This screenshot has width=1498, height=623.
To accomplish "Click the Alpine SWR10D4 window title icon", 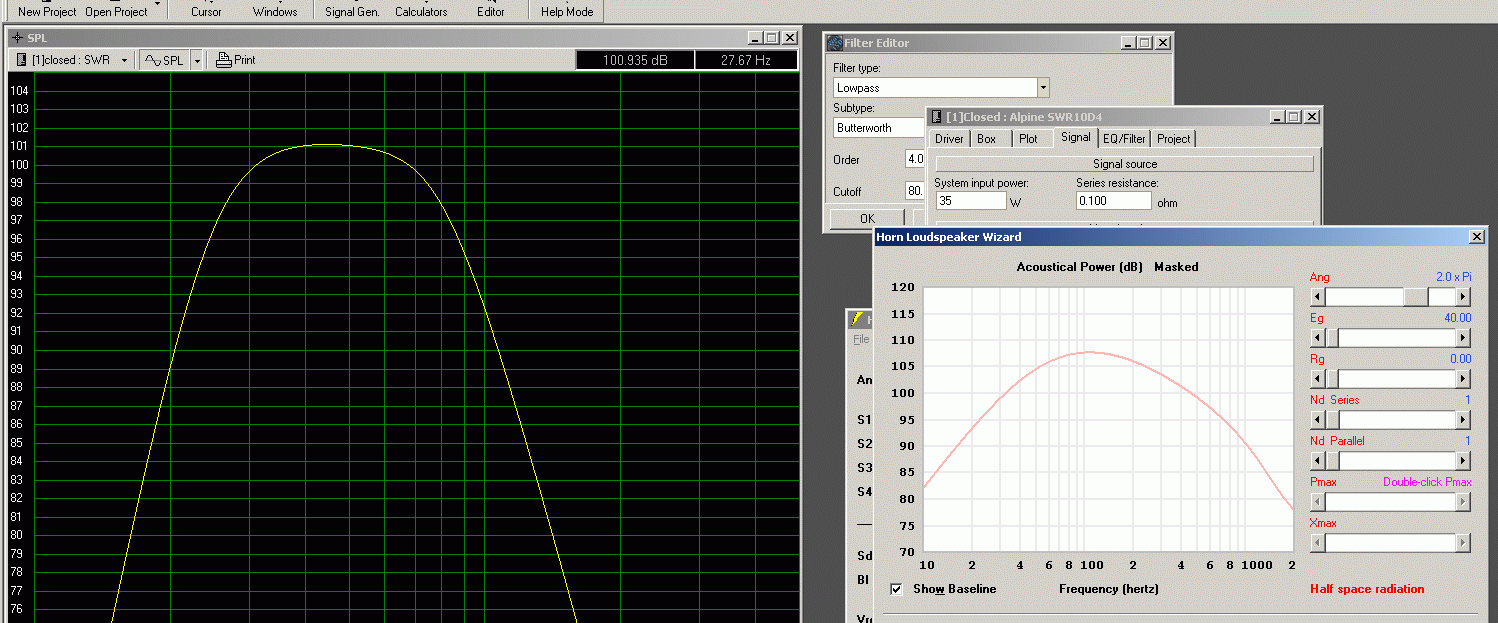I will [937, 117].
